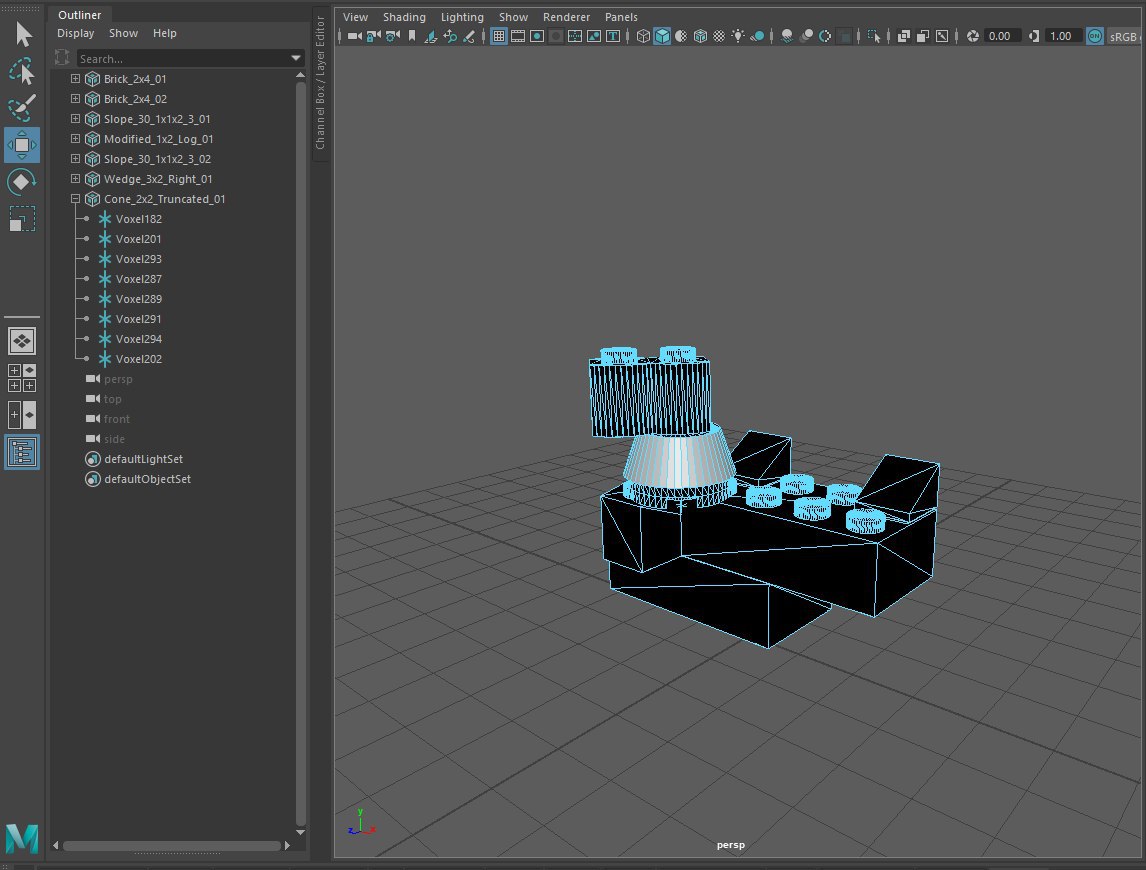Toggle X-Ray Active Components icon
Screen dimensions: 1146x870
point(923,36)
